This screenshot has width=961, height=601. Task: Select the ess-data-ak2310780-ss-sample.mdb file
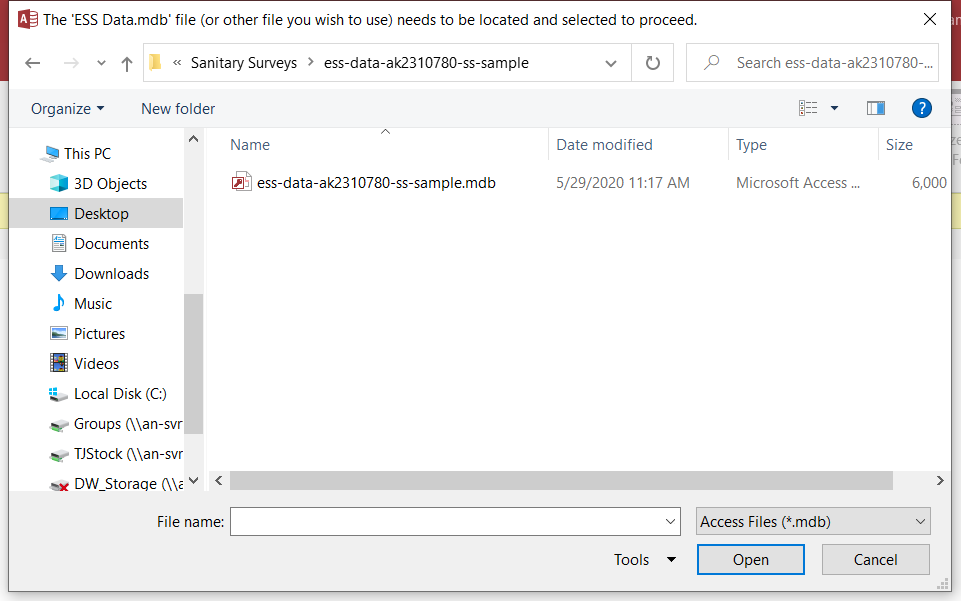376,183
